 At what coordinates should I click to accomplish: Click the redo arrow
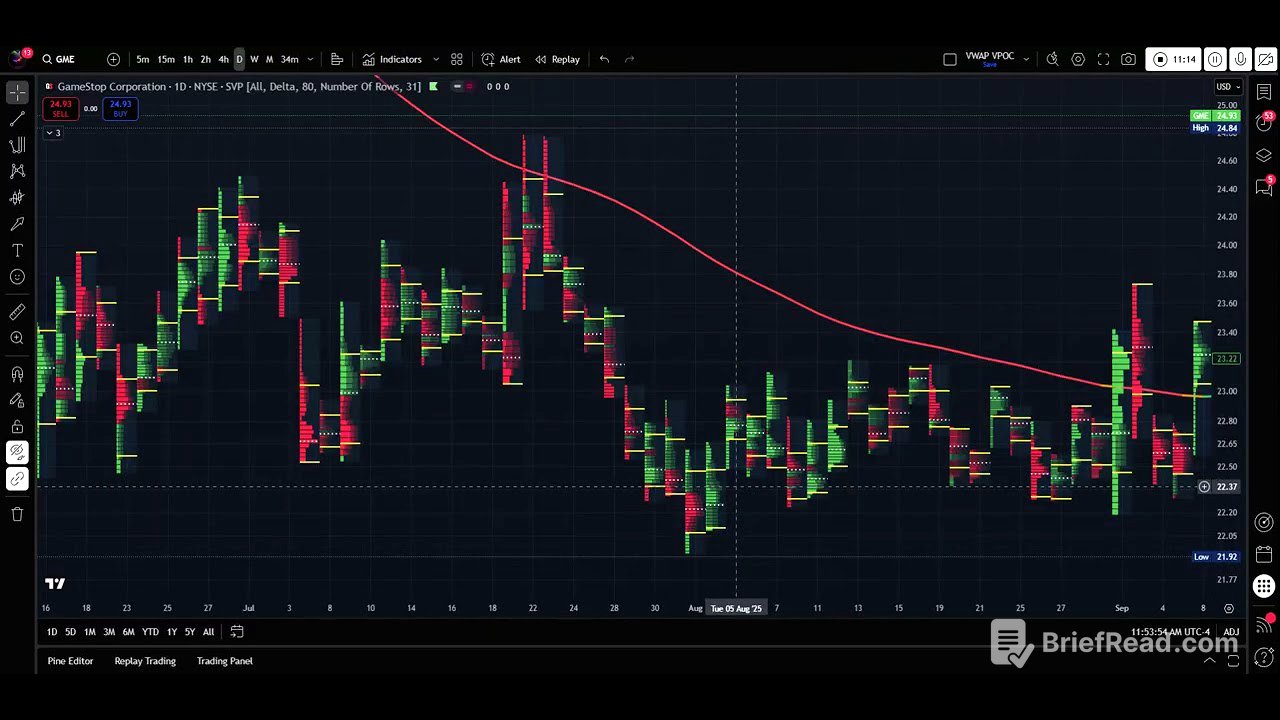[x=629, y=59]
